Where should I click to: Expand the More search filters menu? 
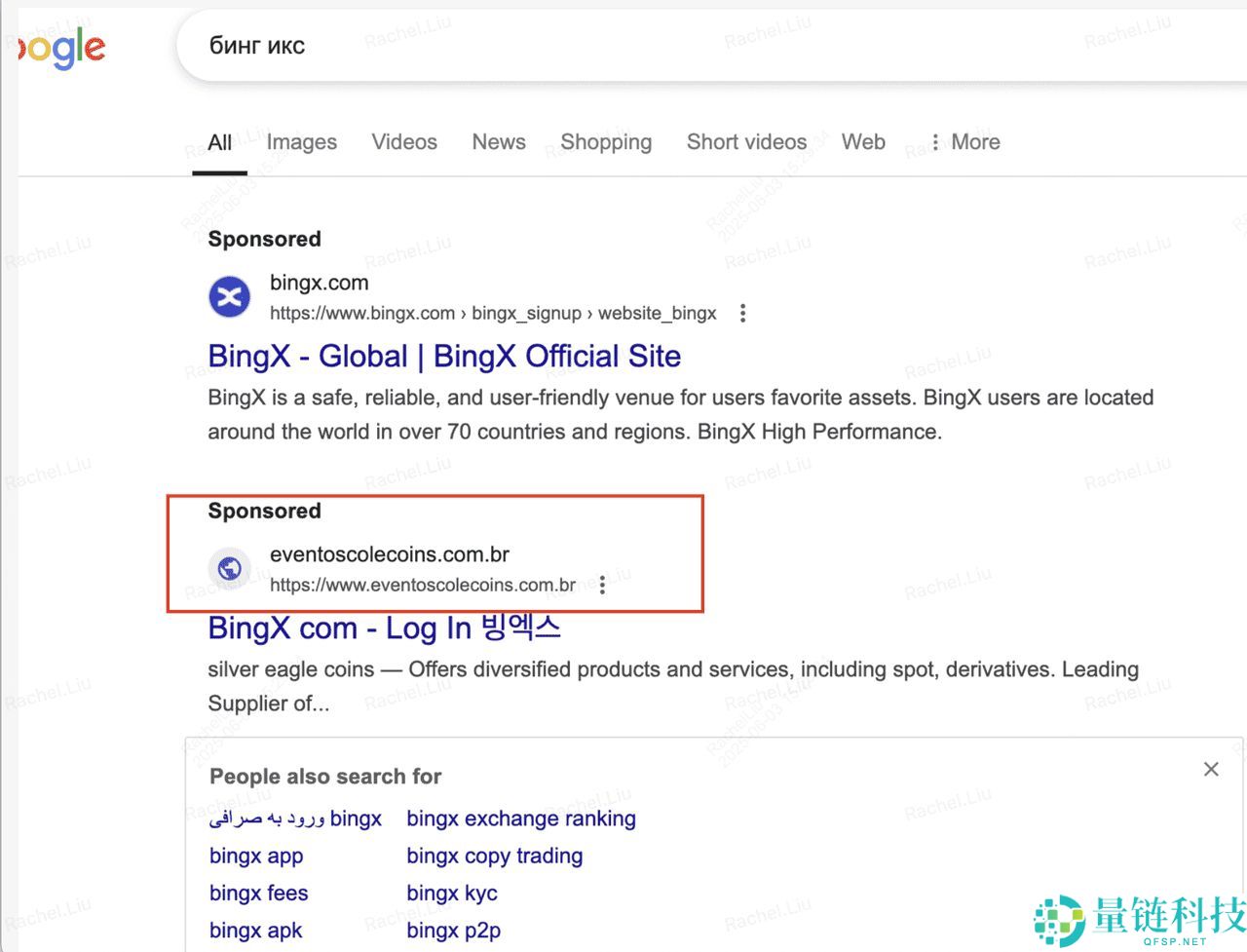[964, 142]
